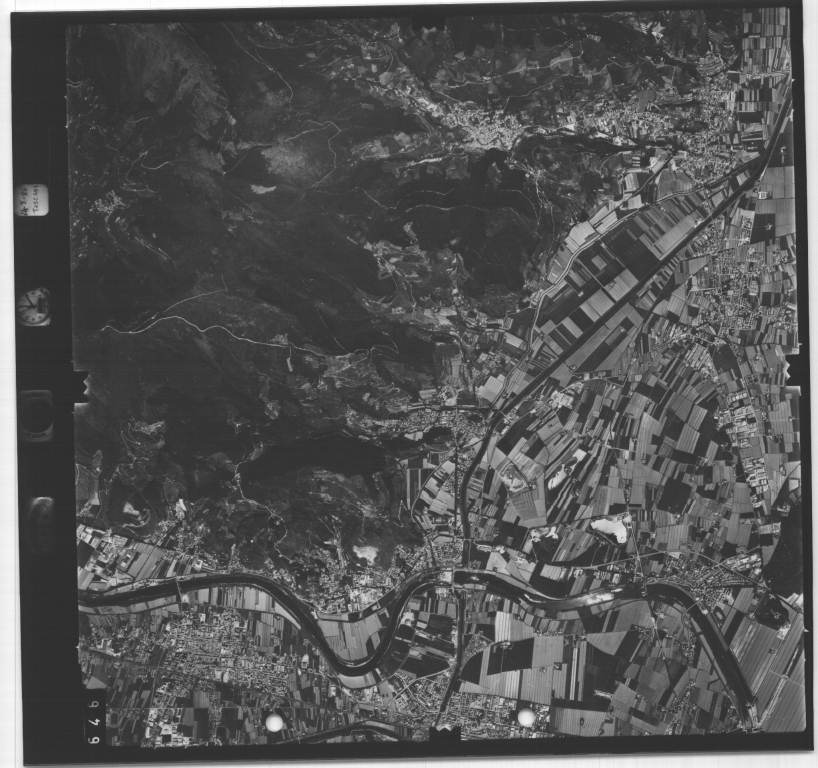This screenshot has width=818, height=768.
Task: Click the bright white quarry patch near the river
Action: [x=365, y=551]
